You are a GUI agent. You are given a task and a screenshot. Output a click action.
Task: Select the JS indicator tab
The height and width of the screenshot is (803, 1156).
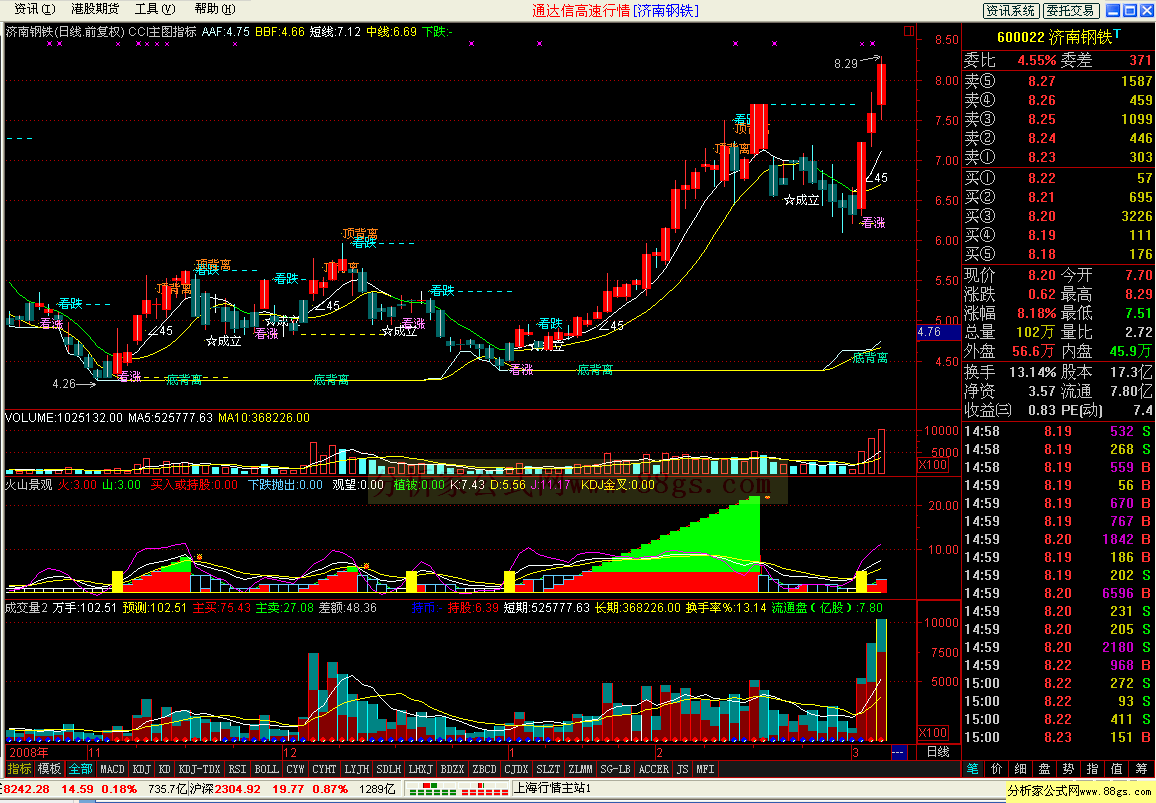point(682,769)
